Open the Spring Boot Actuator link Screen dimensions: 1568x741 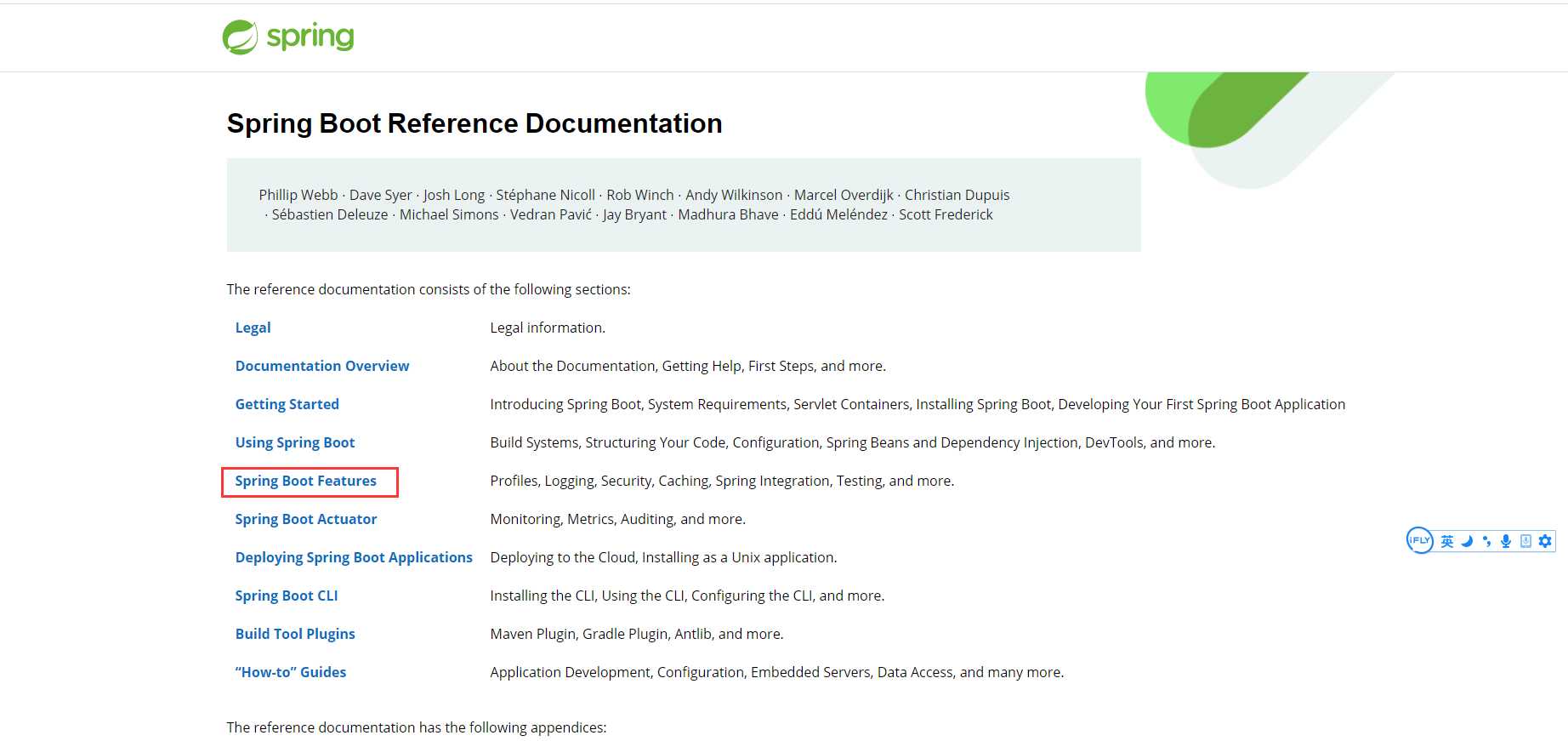(x=306, y=519)
